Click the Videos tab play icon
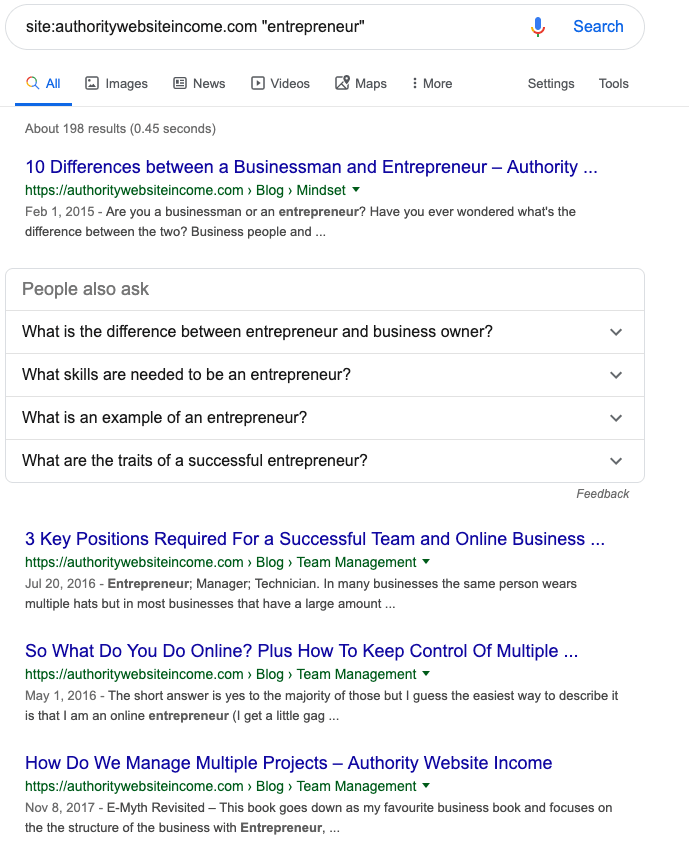The image size is (689, 861). (x=257, y=83)
